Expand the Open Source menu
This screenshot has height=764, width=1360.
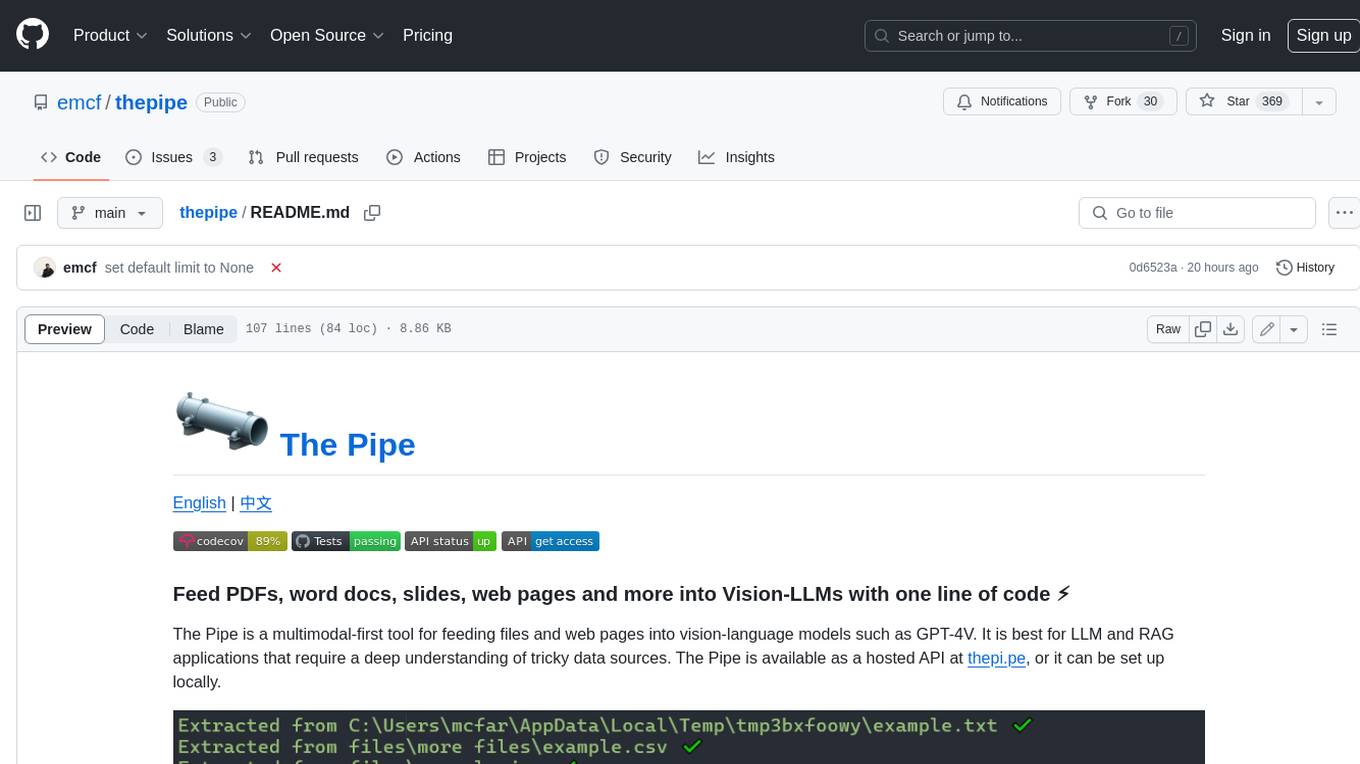327,35
